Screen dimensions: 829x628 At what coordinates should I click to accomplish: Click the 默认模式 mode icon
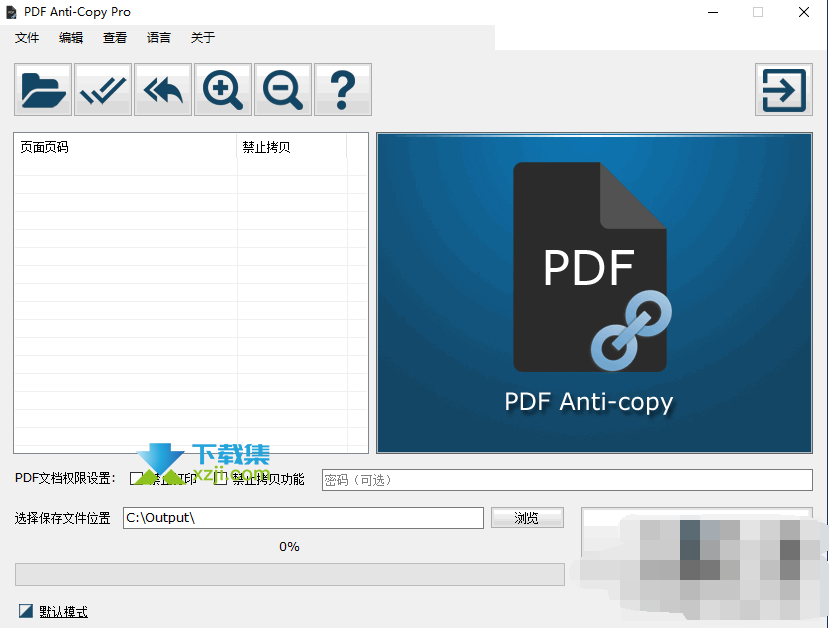pos(26,611)
